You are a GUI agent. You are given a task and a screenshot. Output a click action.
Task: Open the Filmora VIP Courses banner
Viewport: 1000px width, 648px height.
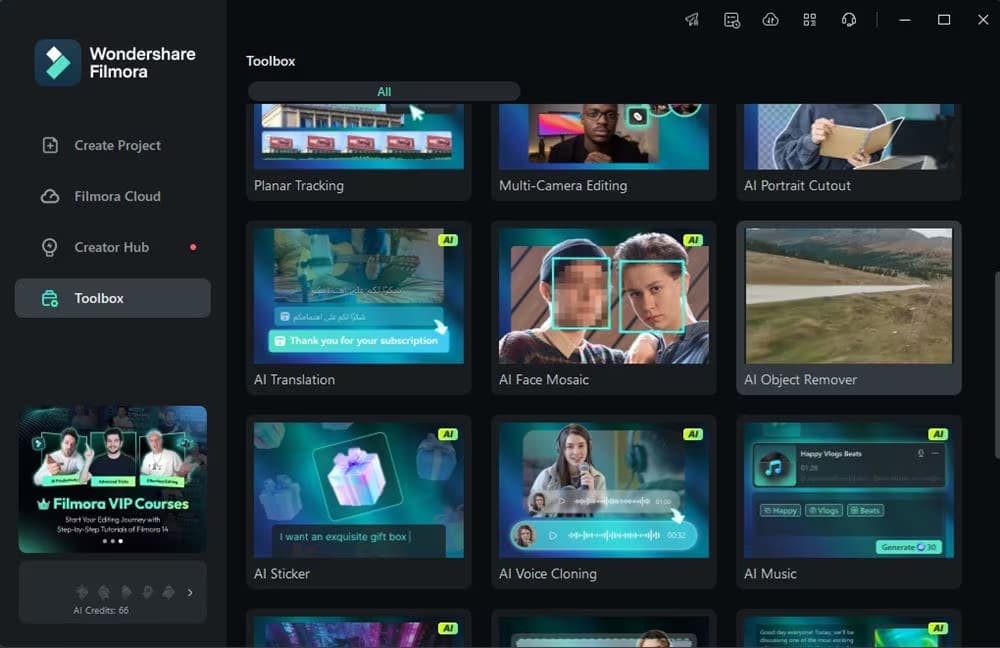coord(112,479)
